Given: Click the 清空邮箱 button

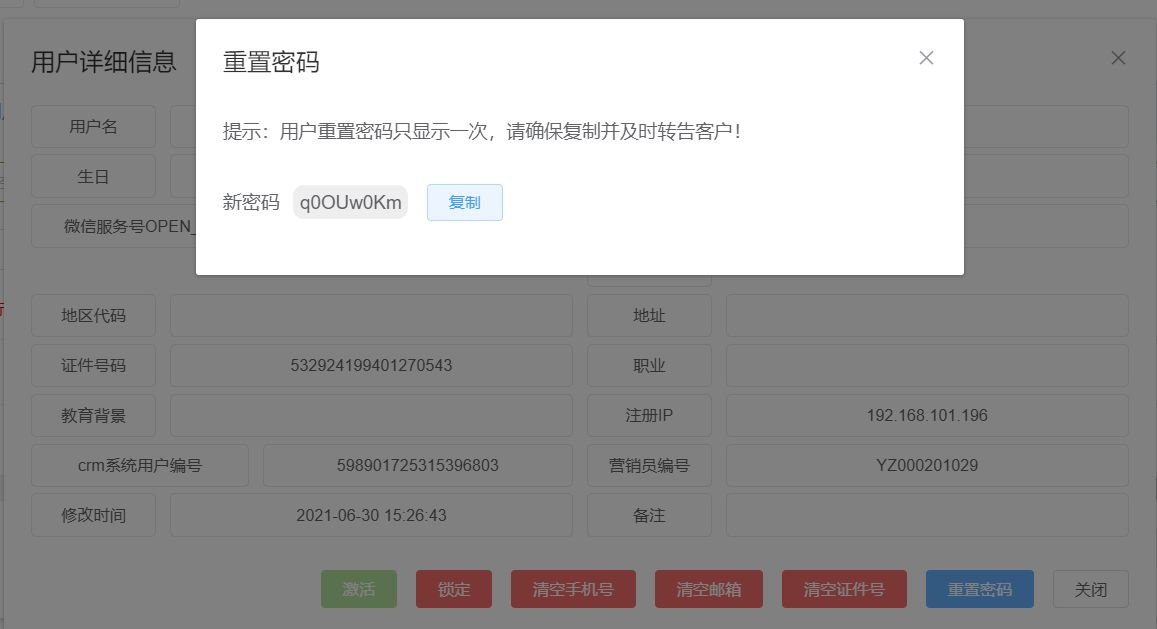Looking at the screenshot, I should click(x=708, y=589).
